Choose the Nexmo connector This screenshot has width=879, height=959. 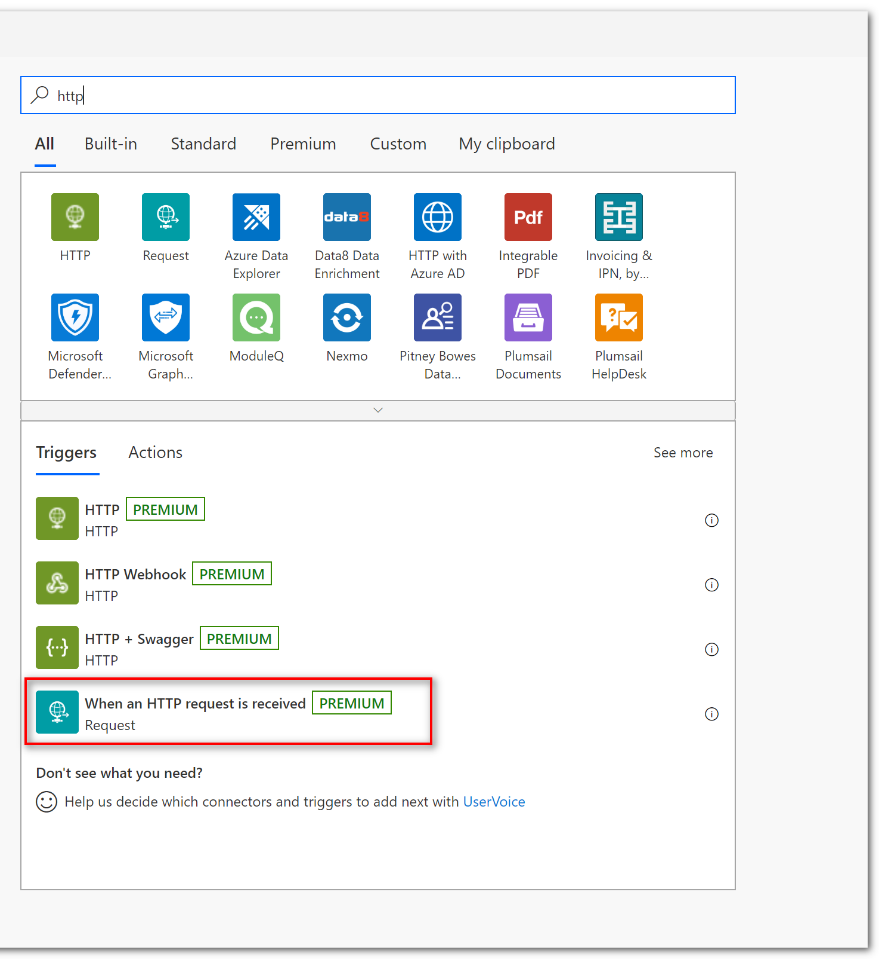click(347, 317)
